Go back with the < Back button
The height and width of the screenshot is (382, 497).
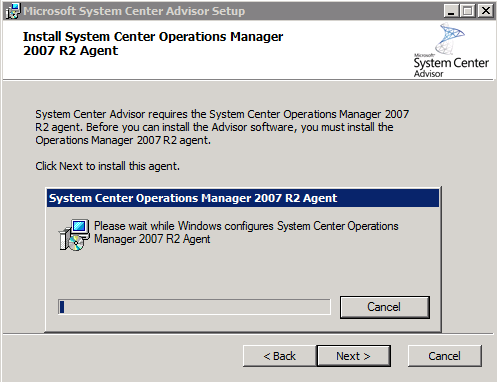279,356
